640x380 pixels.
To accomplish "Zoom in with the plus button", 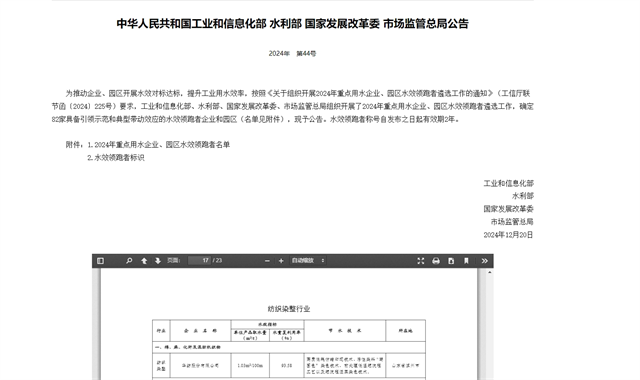I will pyautogui.click(x=281, y=261).
